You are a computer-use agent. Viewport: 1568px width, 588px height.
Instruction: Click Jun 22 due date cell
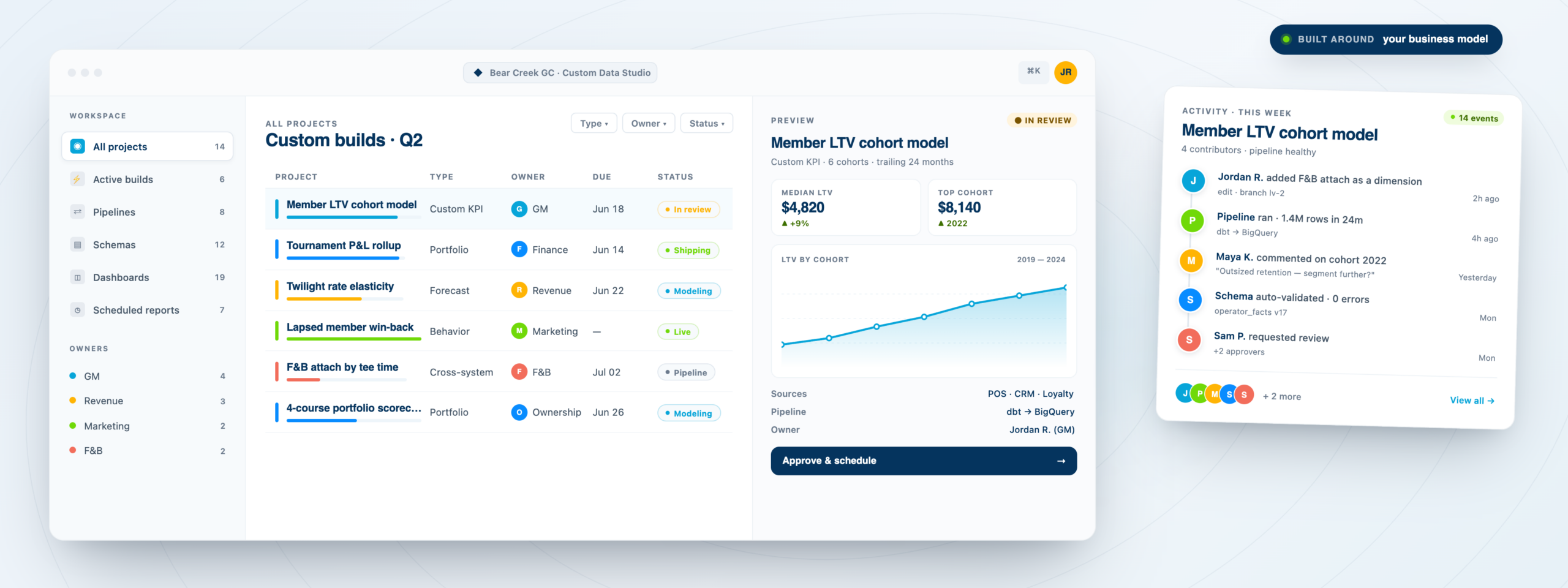(608, 290)
